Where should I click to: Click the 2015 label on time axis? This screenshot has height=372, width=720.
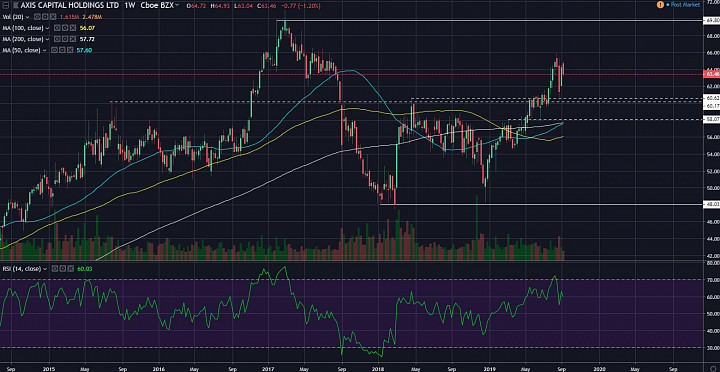coord(49,368)
